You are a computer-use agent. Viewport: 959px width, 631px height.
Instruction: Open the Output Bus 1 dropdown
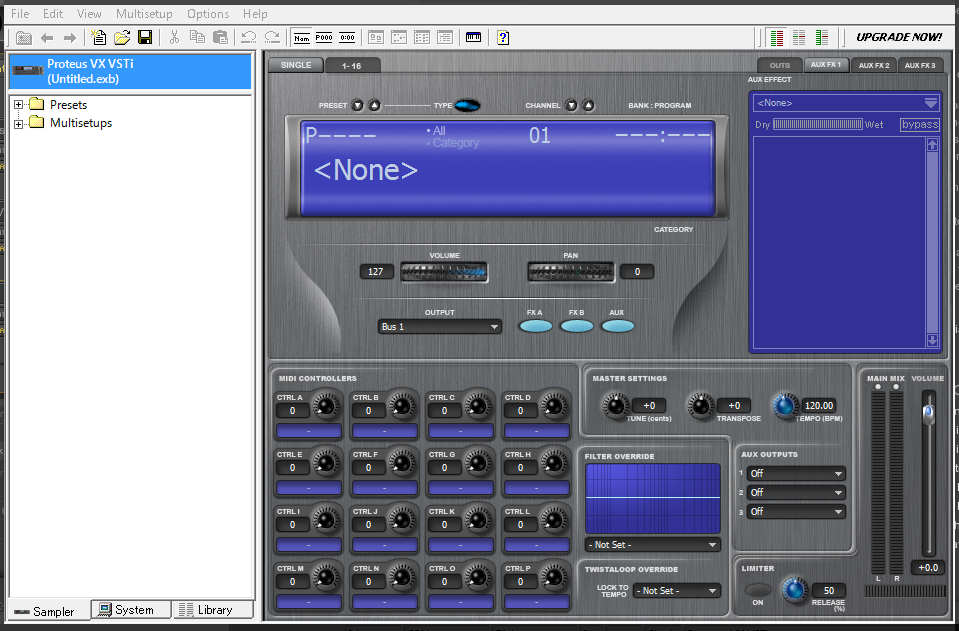(x=440, y=327)
